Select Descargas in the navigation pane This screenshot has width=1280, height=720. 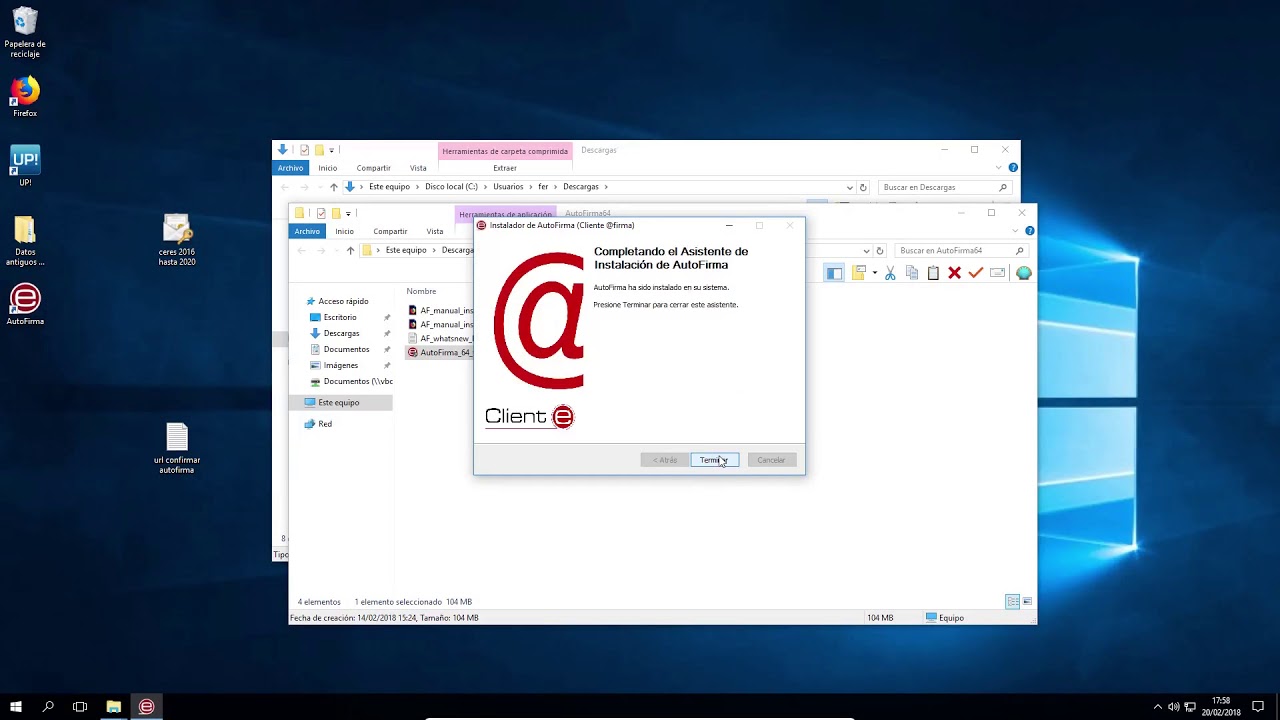point(341,333)
